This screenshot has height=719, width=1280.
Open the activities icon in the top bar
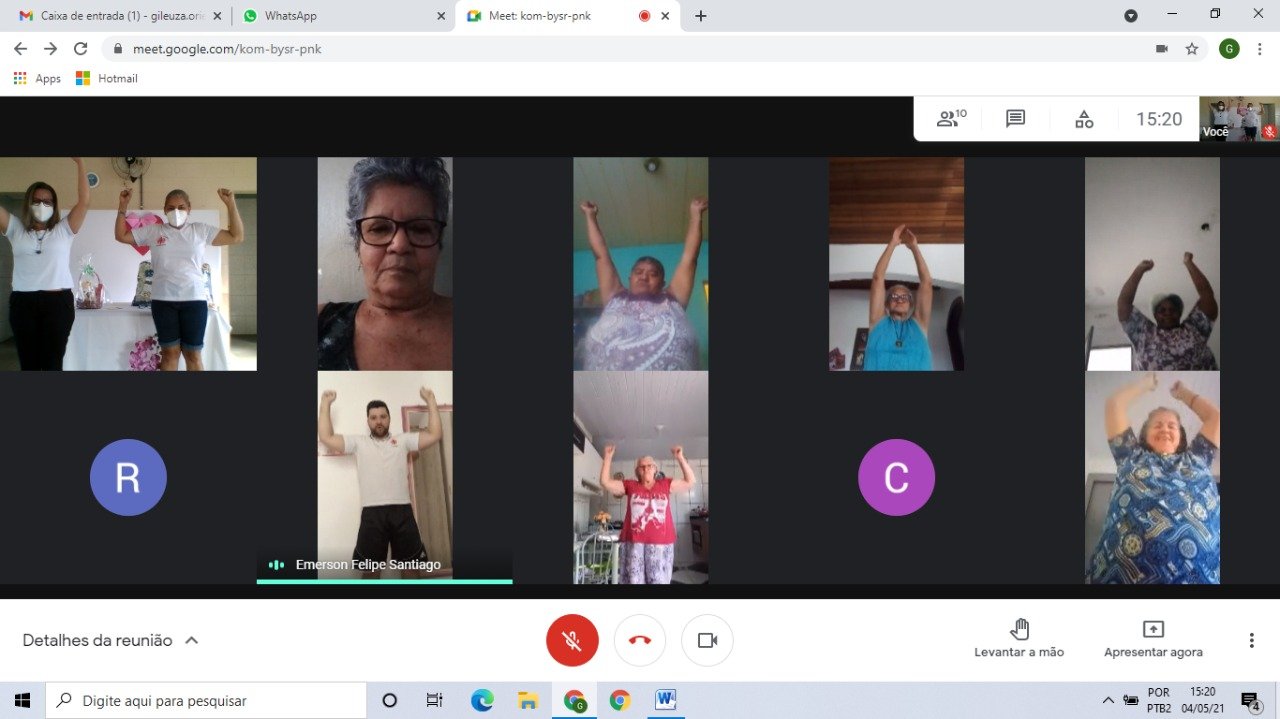pyautogui.click(x=1083, y=118)
